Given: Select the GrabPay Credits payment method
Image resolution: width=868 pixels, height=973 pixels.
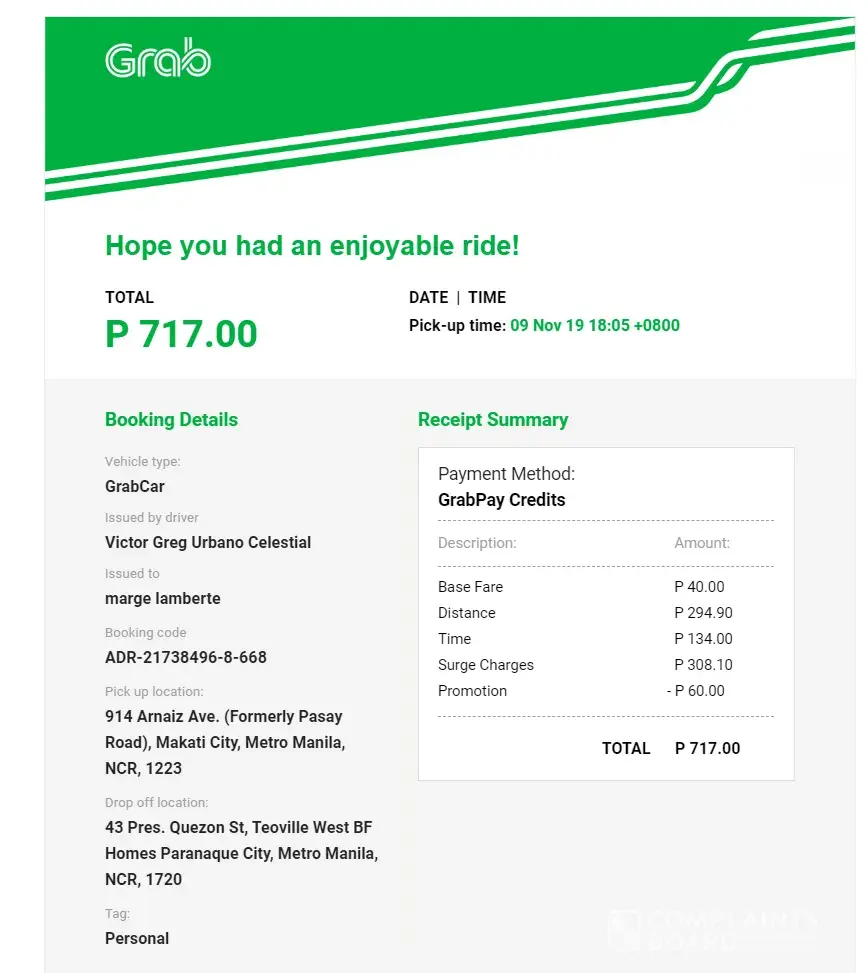Looking at the screenshot, I should [501, 500].
